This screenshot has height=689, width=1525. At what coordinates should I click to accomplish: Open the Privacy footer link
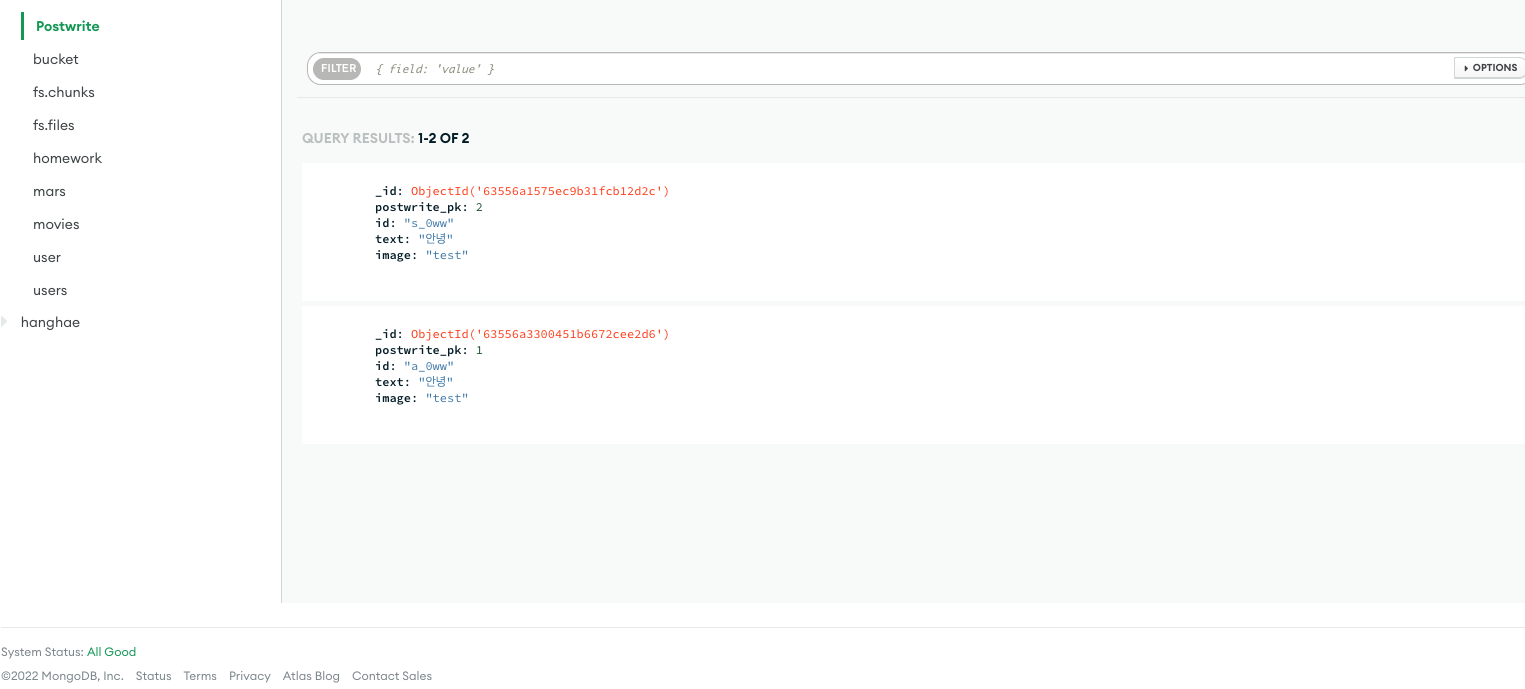(250, 676)
